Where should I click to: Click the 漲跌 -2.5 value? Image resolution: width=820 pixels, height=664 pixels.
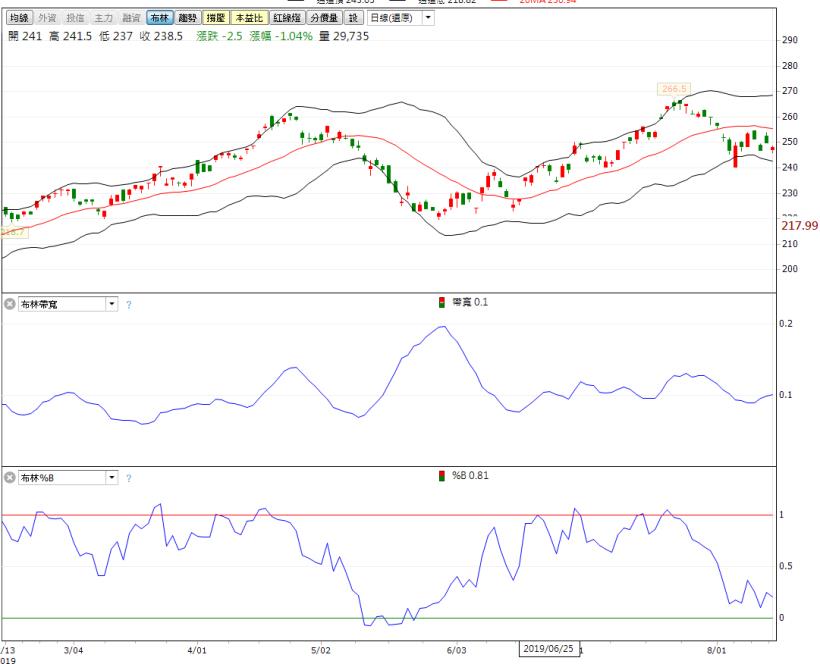click(x=220, y=36)
